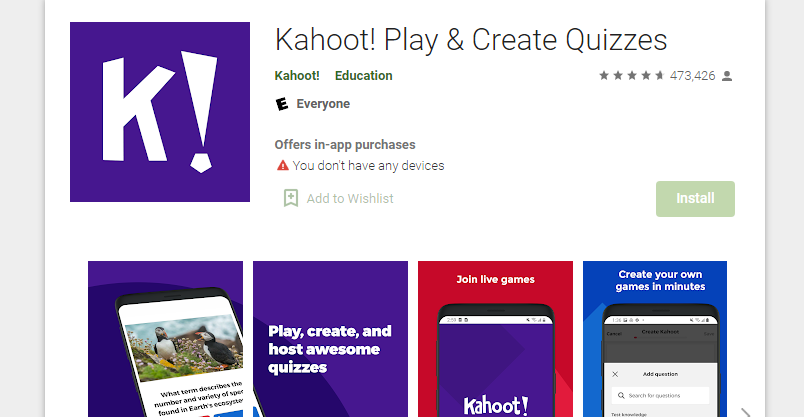The width and height of the screenshot is (804, 417).
Task: Click the app title Kahoot! Play & Create Quizzes
Action: click(471, 40)
